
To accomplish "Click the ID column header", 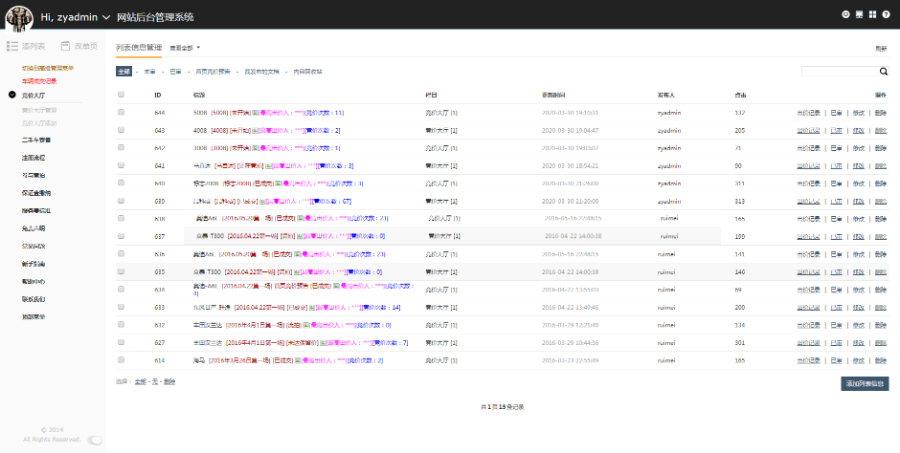I will [x=157, y=95].
